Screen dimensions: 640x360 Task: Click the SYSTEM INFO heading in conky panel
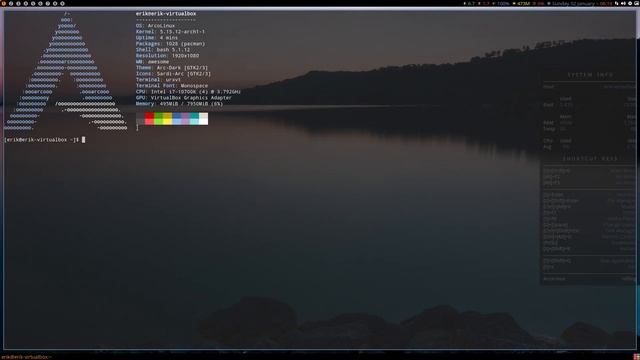(x=590, y=75)
